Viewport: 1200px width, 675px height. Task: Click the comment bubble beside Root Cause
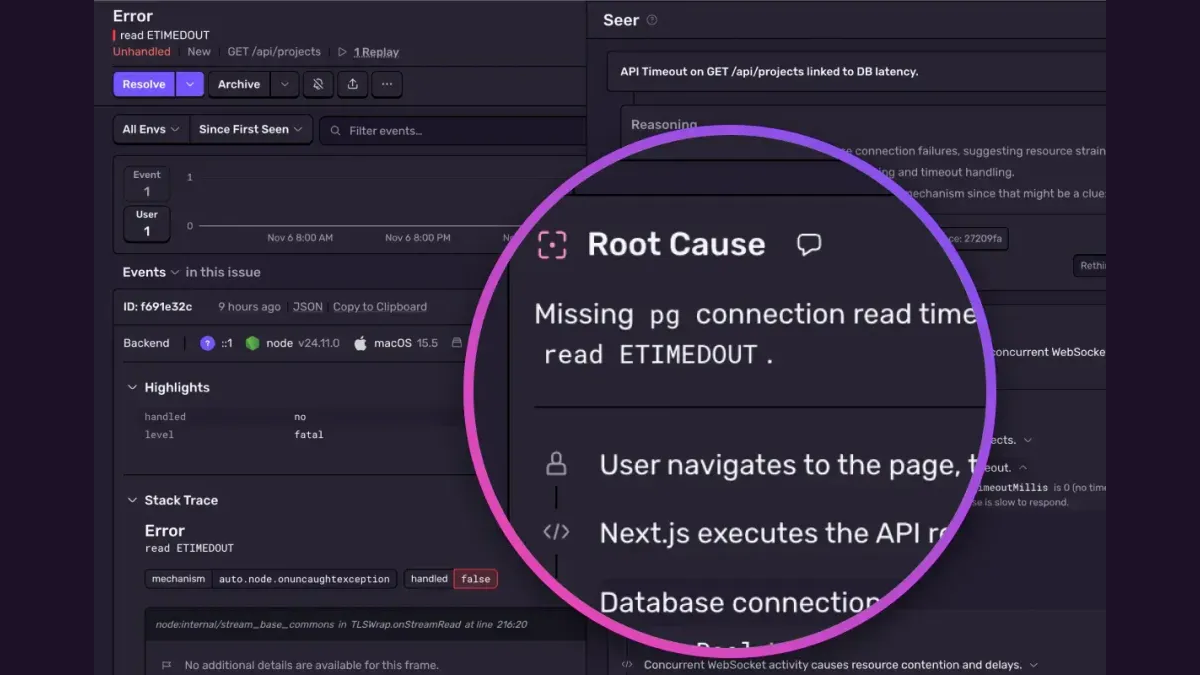pyautogui.click(x=809, y=244)
